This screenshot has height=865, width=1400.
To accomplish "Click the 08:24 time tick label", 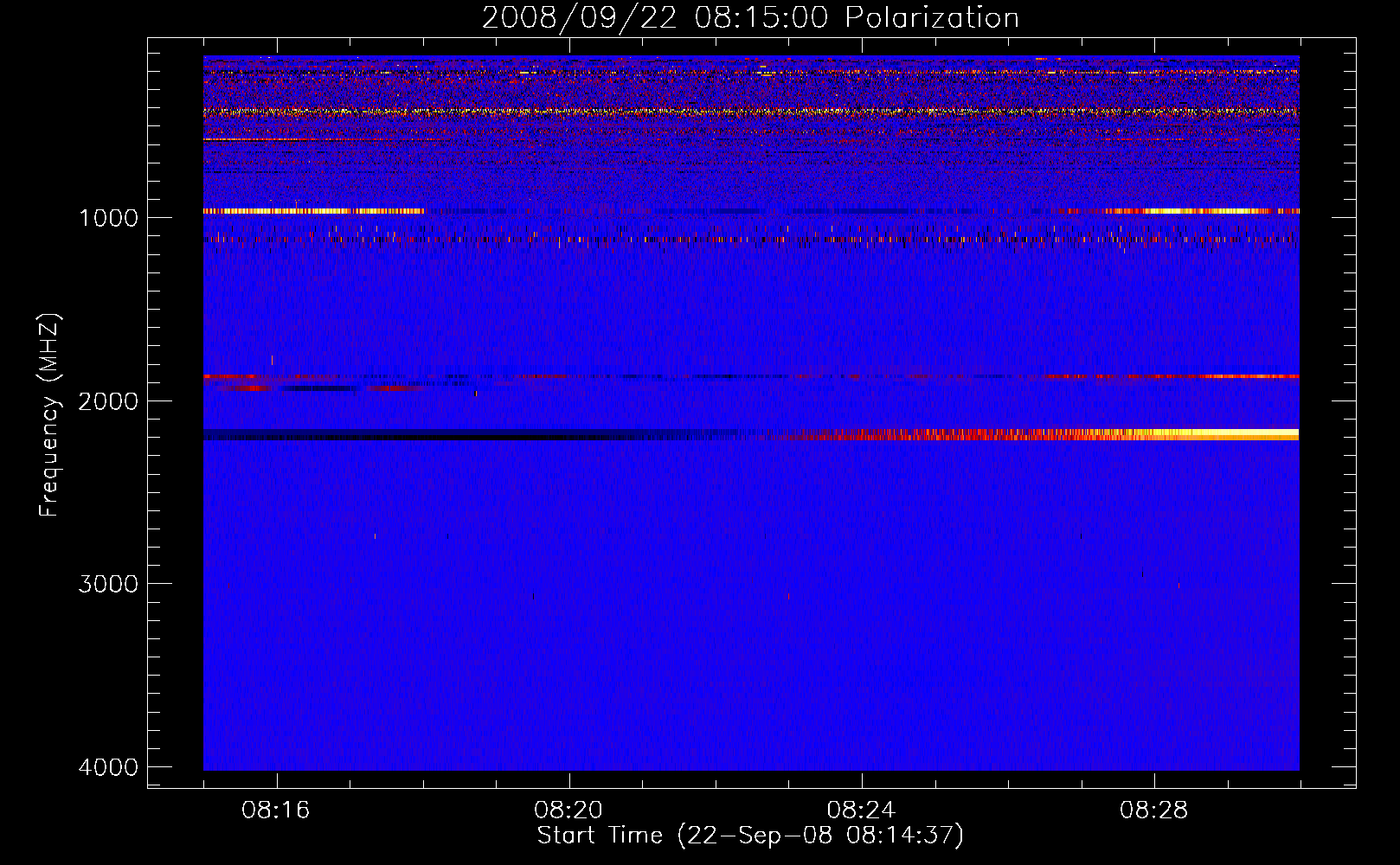I will pyautogui.click(x=861, y=811).
